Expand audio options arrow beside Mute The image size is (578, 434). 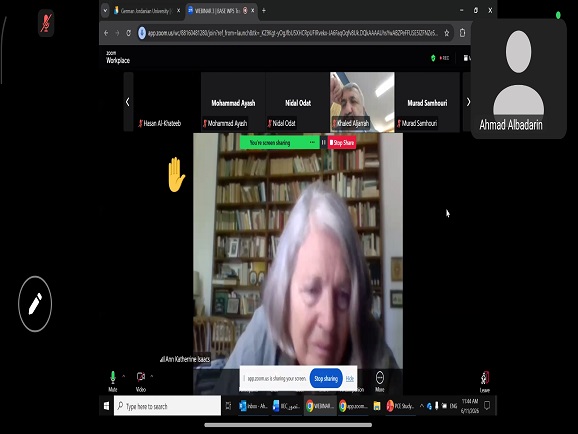[x=124, y=376]
